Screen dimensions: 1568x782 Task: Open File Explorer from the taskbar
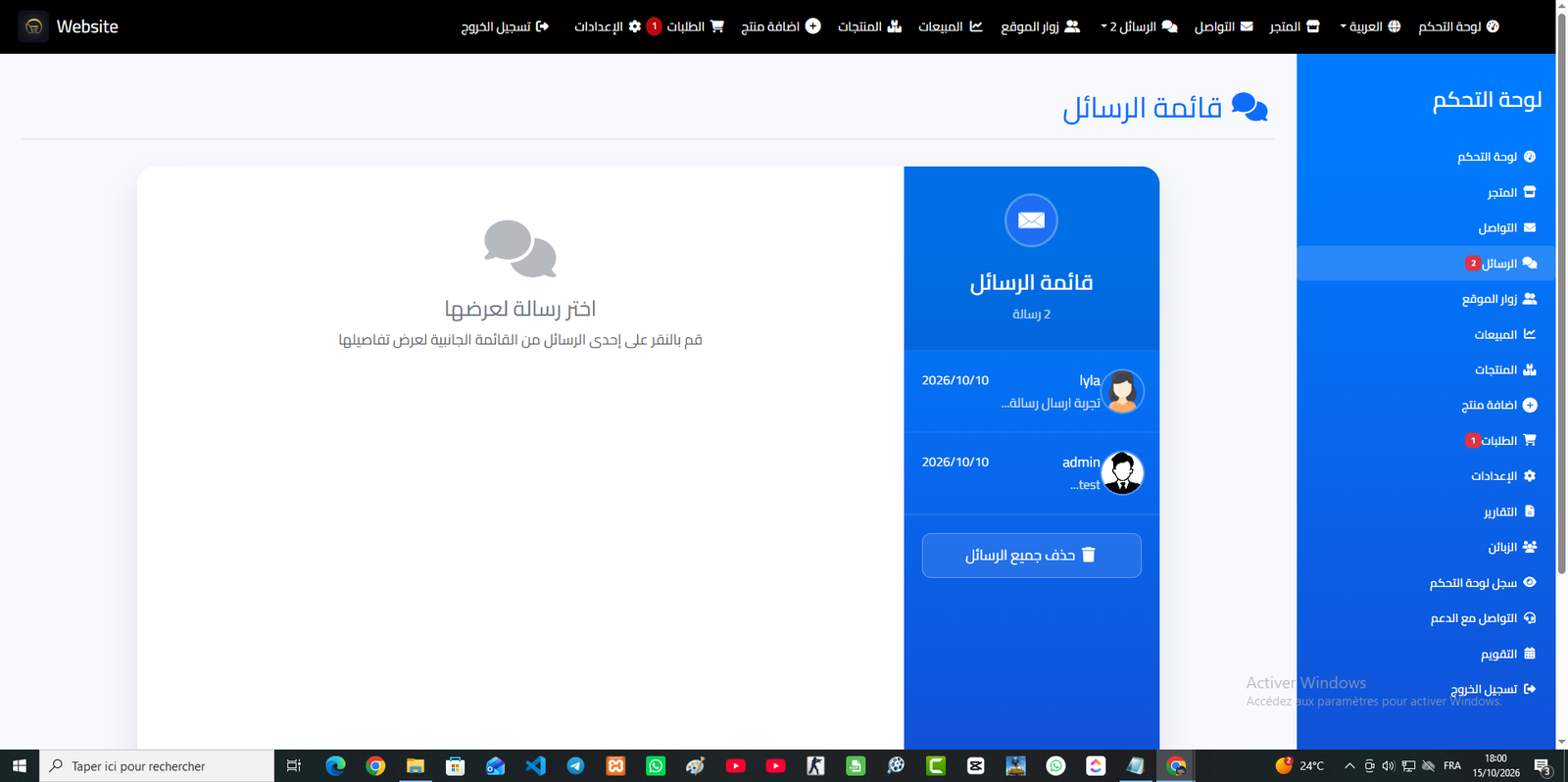[416, 766]
